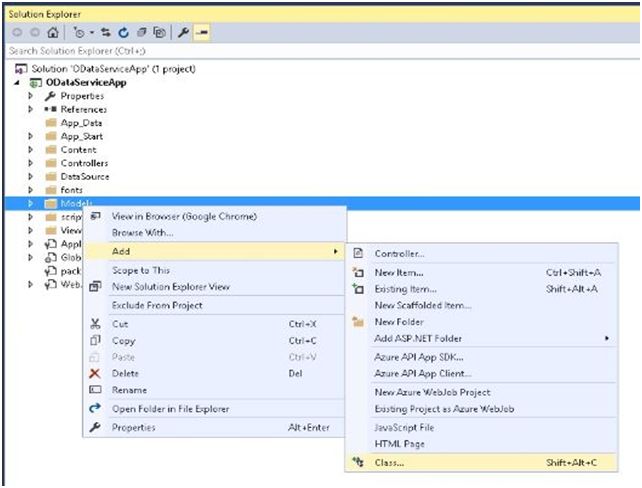
Task: Open the dropdown arrow beside Pending Changes Filter
Action: 92,32
